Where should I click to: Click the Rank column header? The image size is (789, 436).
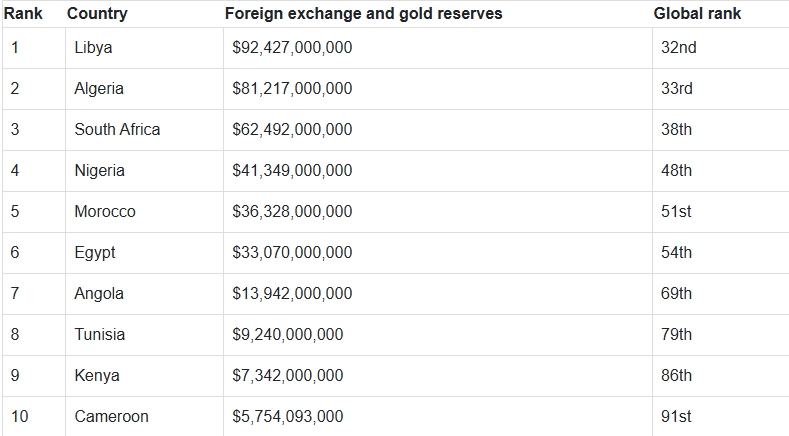pos(22,14)
